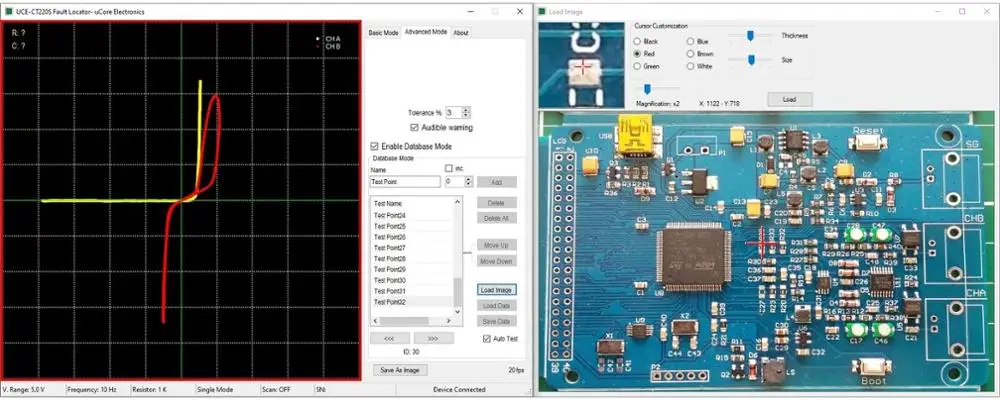Click the red crosshair marker on the PCB

[x=761, y=243]
